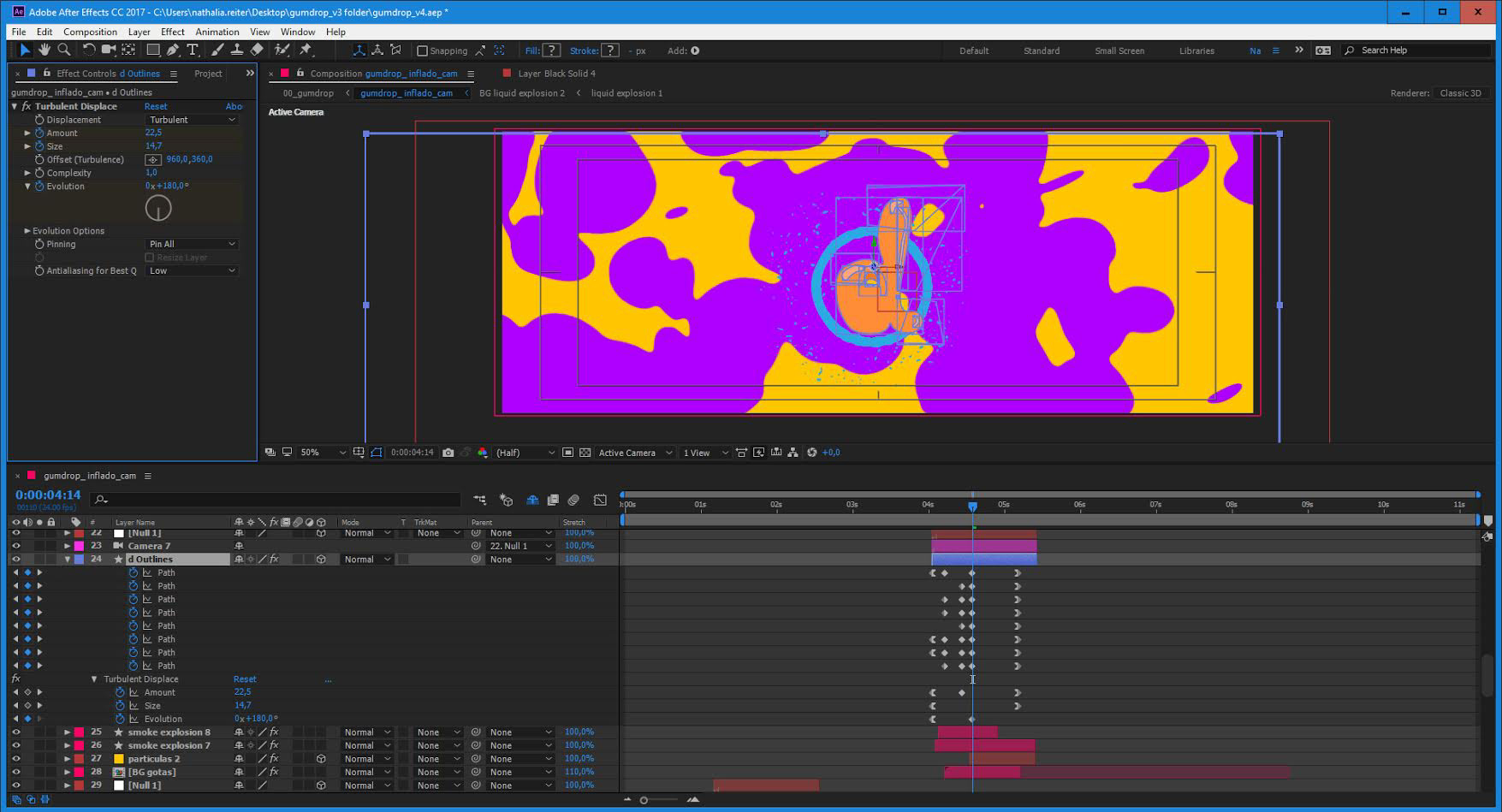Open Antialiasing for Best Quality dropdown
Viewport: 1502px width, 812px height.
tap(192, 270)
